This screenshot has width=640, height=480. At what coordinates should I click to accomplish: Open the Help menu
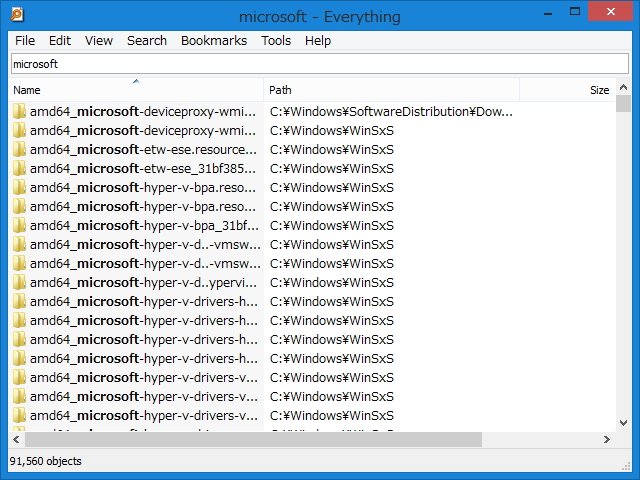(x=318, y=41)
